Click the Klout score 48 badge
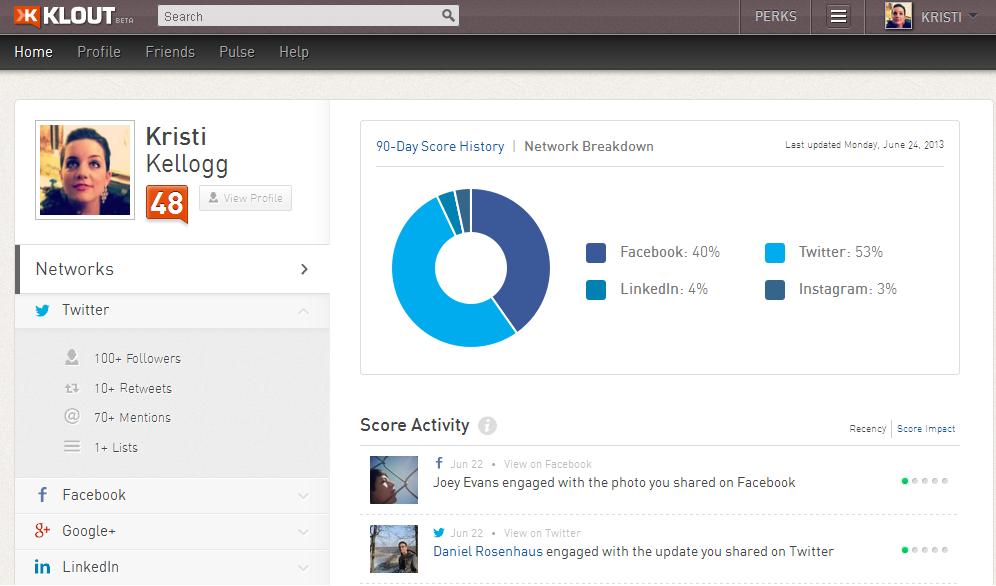The image size is (996, 586). [x=167, y=204]
